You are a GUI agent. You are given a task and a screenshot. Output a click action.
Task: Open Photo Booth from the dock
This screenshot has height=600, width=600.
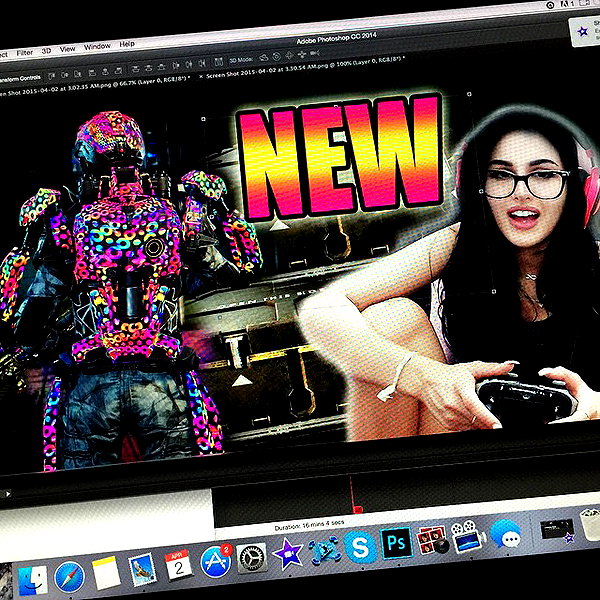pos(433,540)
